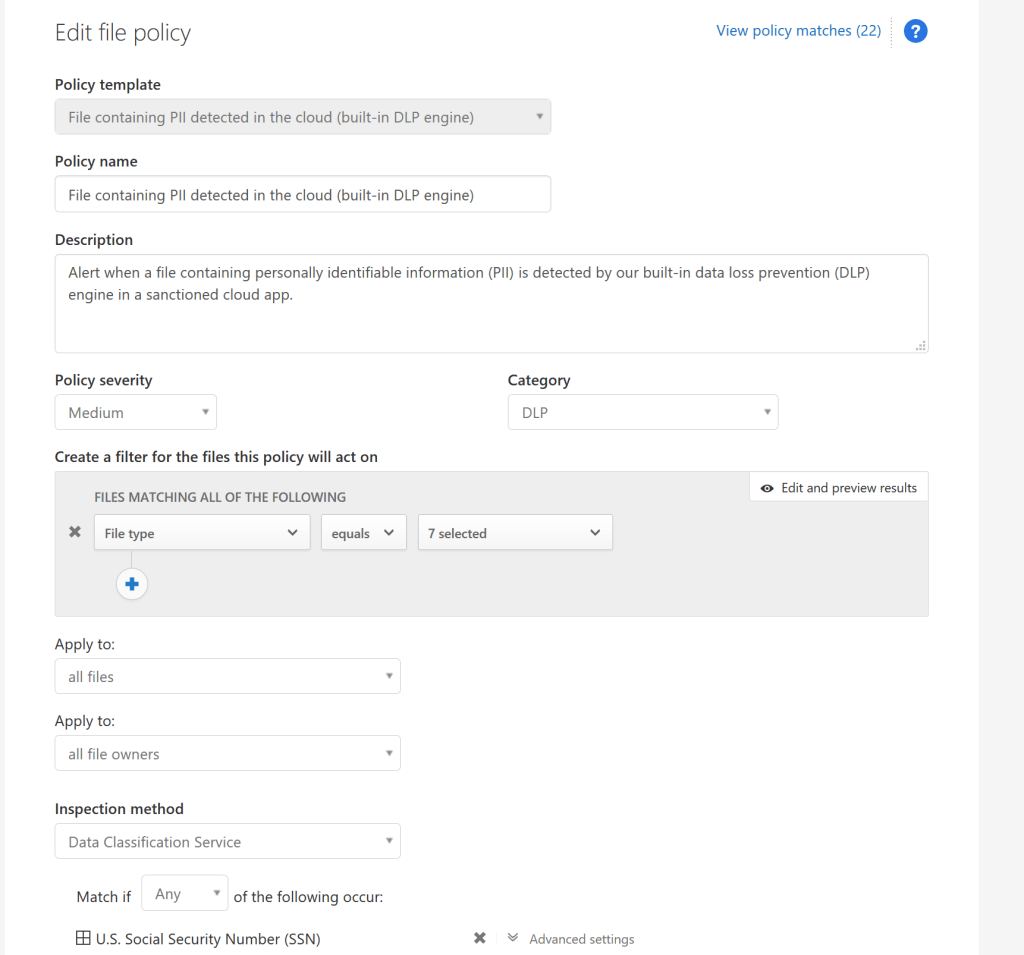The width and height of the screenshot is (1024, 955).
Task: Open the Policy severity Medium dropdown
Action: click(x=135, y=412)
